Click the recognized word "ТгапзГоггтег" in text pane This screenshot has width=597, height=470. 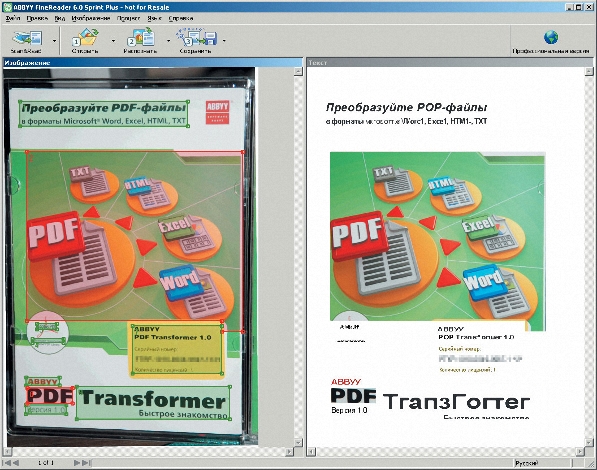pos(457,402)
